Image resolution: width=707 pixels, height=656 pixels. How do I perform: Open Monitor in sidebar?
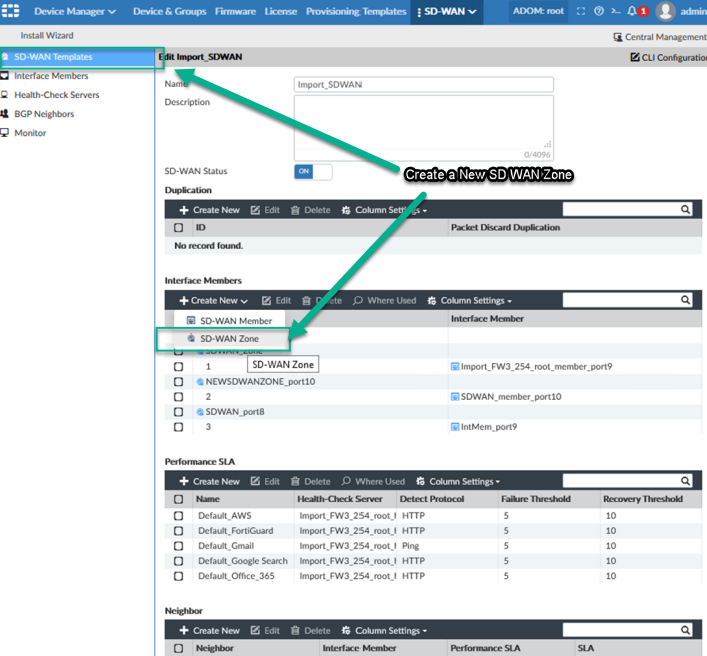pos(30,133)
